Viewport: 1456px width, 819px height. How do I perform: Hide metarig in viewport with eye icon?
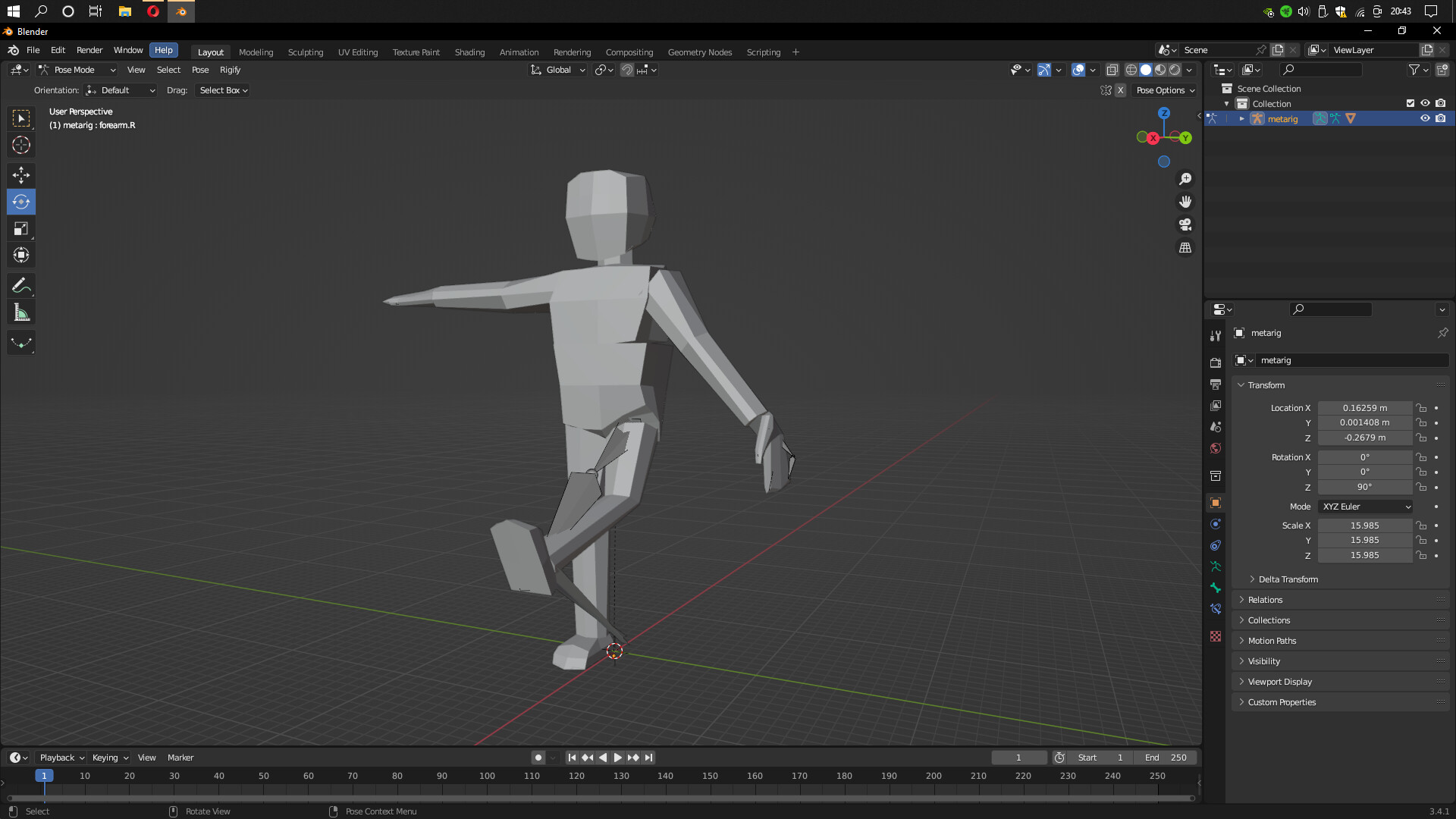click(1425, 118)
